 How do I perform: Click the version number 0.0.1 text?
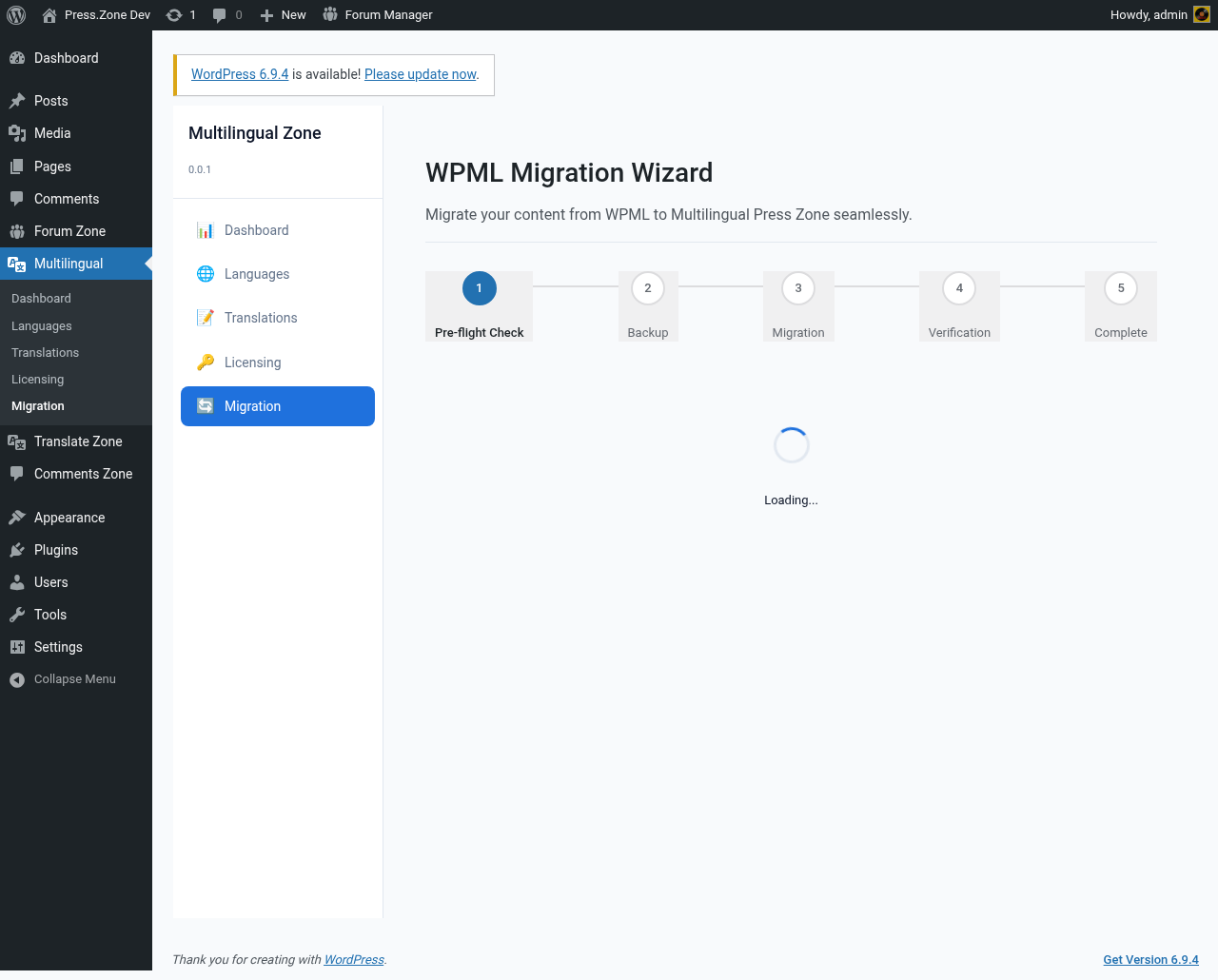[200, 169]
